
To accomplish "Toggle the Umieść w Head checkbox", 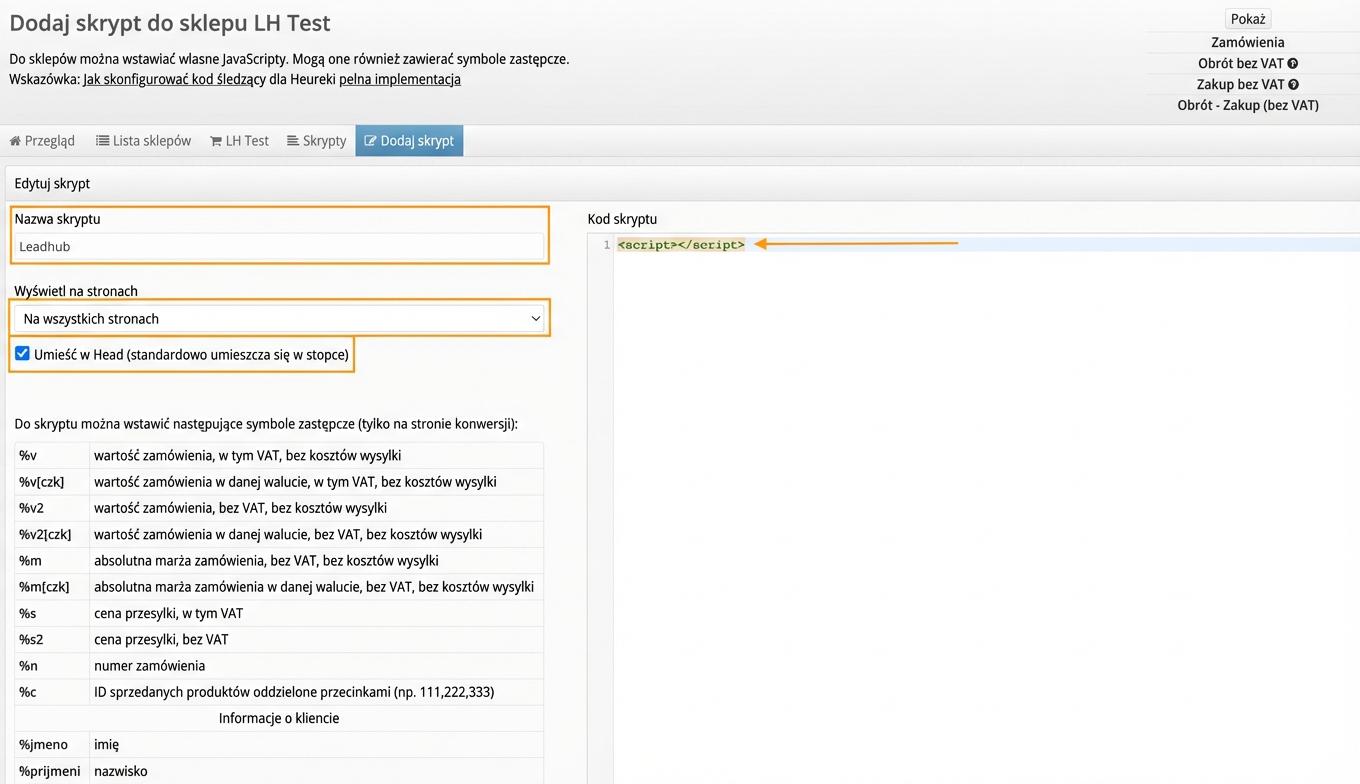I will 22,354.
